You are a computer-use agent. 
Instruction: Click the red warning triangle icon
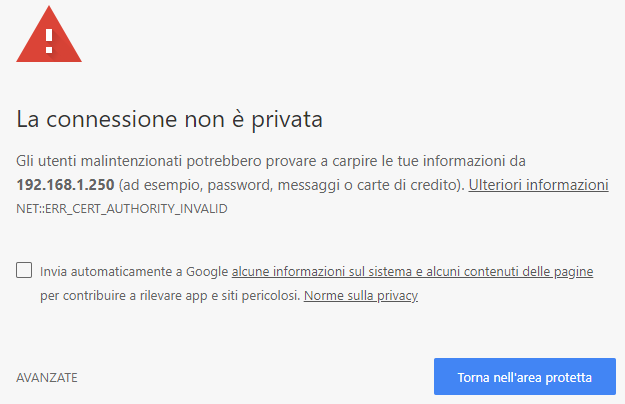[50, 35]
